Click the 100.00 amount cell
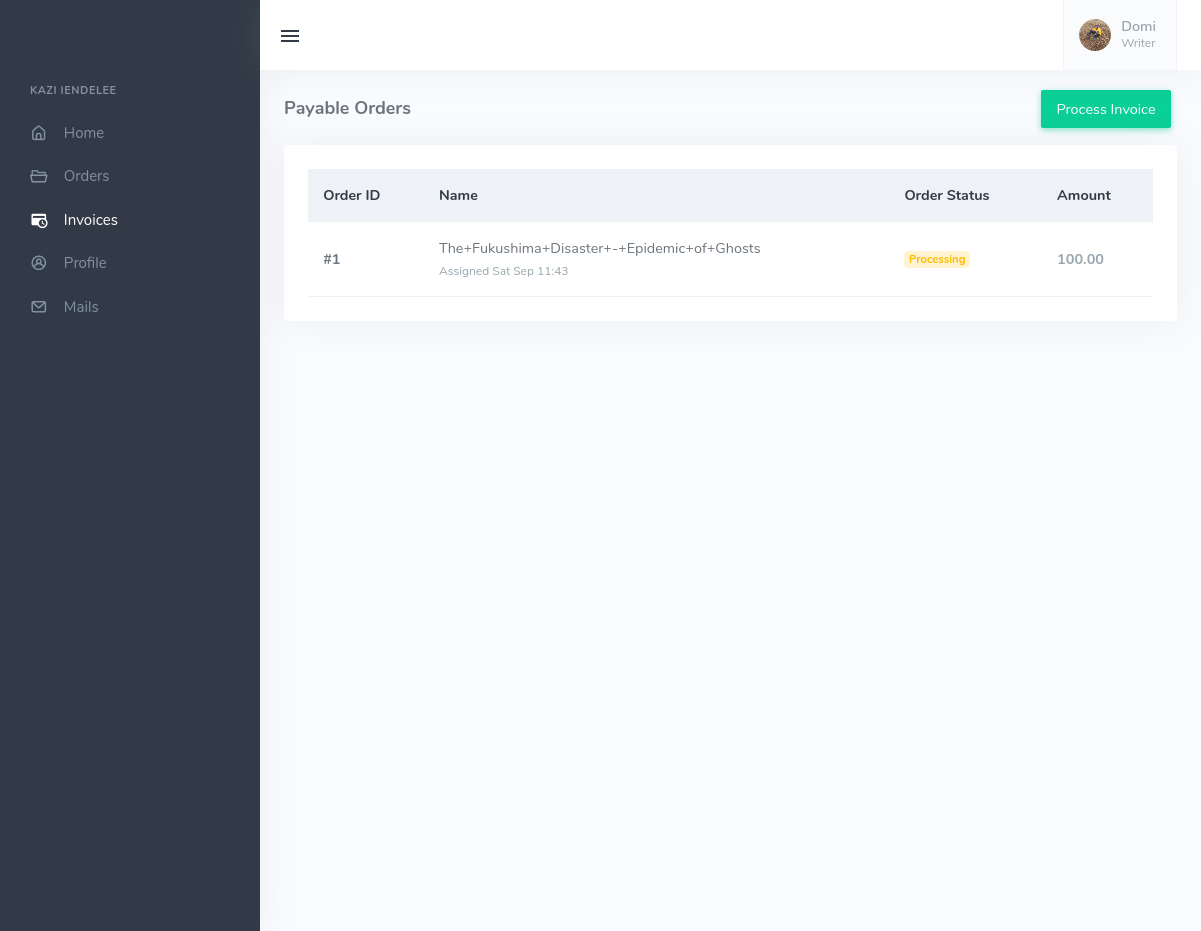 [x=1080, y=259]
